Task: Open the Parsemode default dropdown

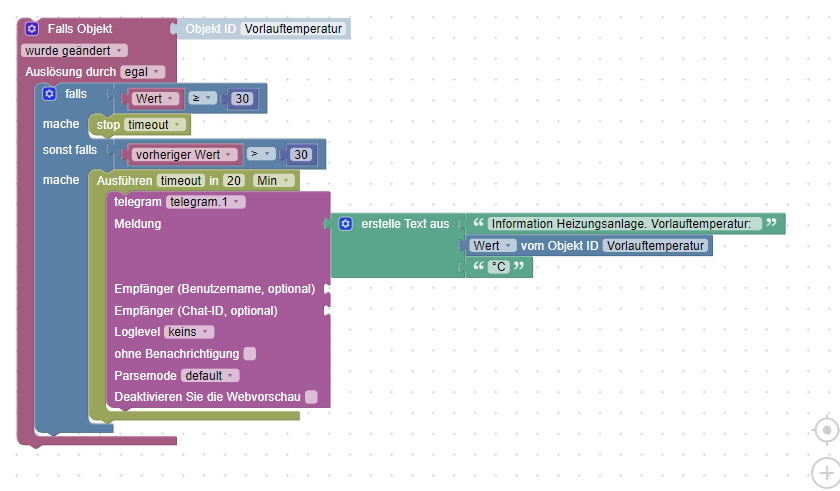Action: coord(210,375)
